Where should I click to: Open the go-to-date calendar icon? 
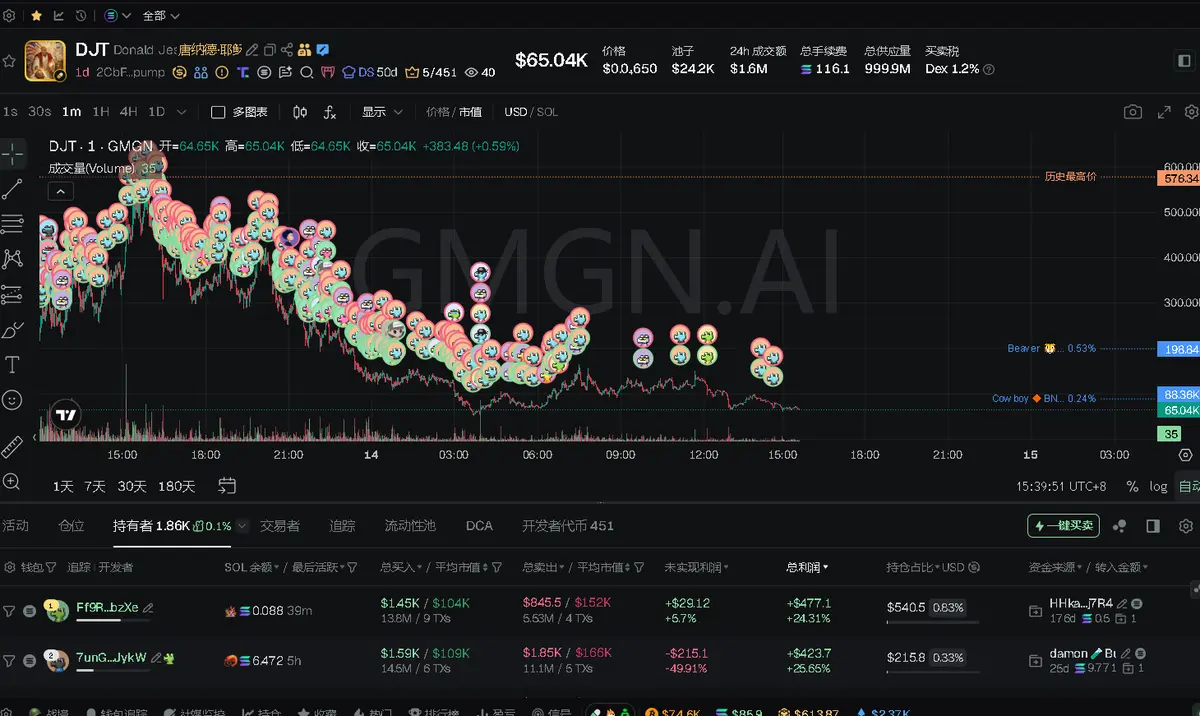point(227,486)
